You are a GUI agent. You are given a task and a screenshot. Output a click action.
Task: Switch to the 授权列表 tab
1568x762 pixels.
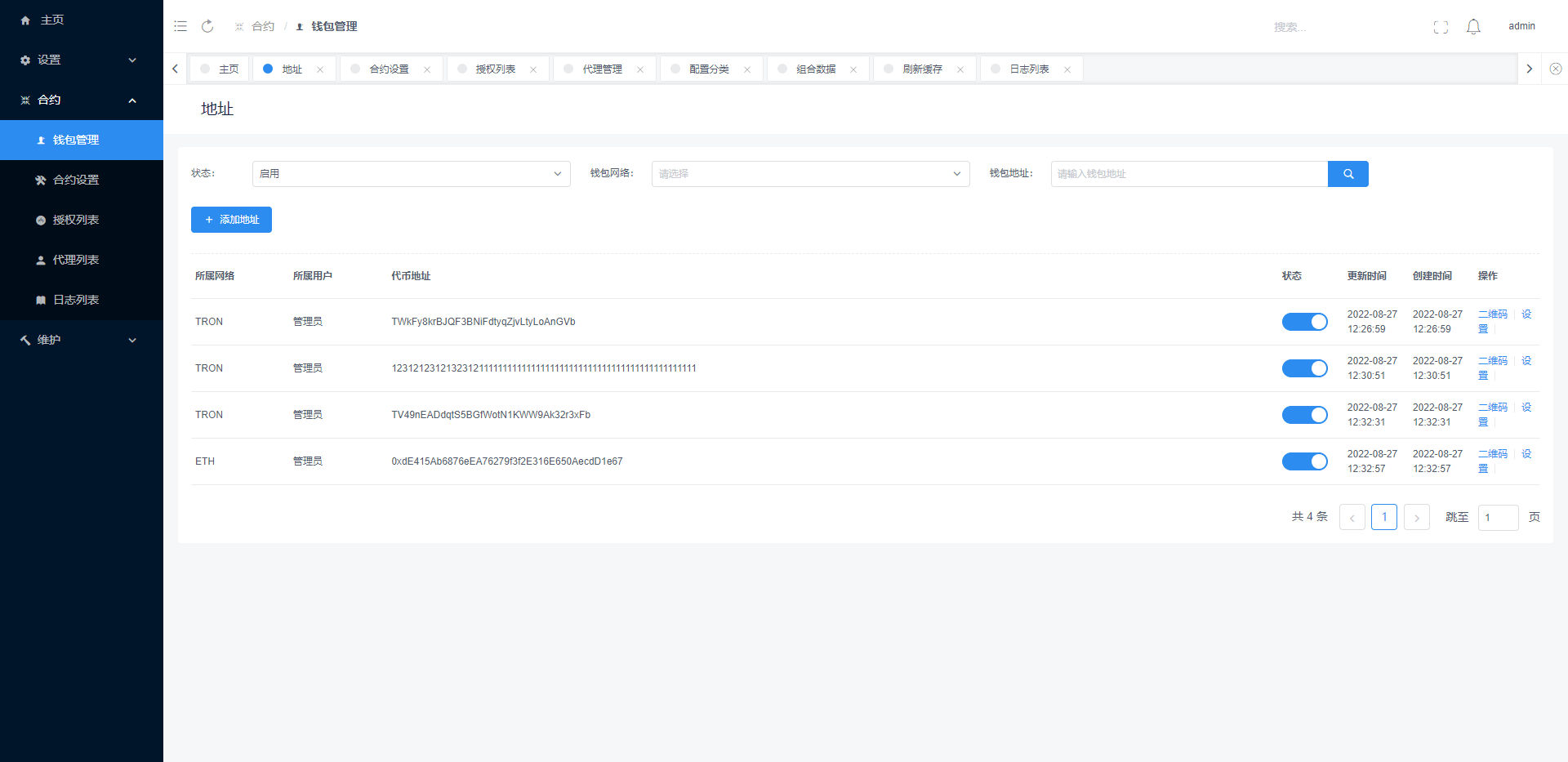(x=495, y=69)
